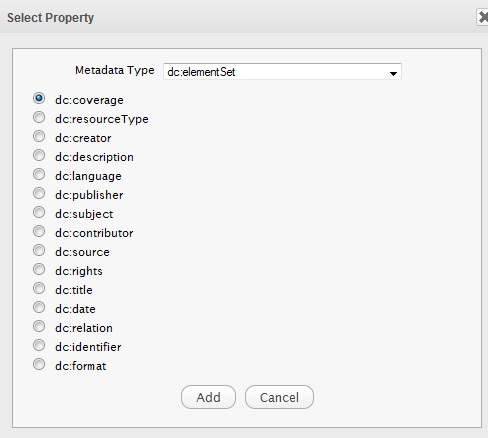This screenshot has height=438, width=488.
Task: Select the dc:format radio button
Action: pos(39,364)
